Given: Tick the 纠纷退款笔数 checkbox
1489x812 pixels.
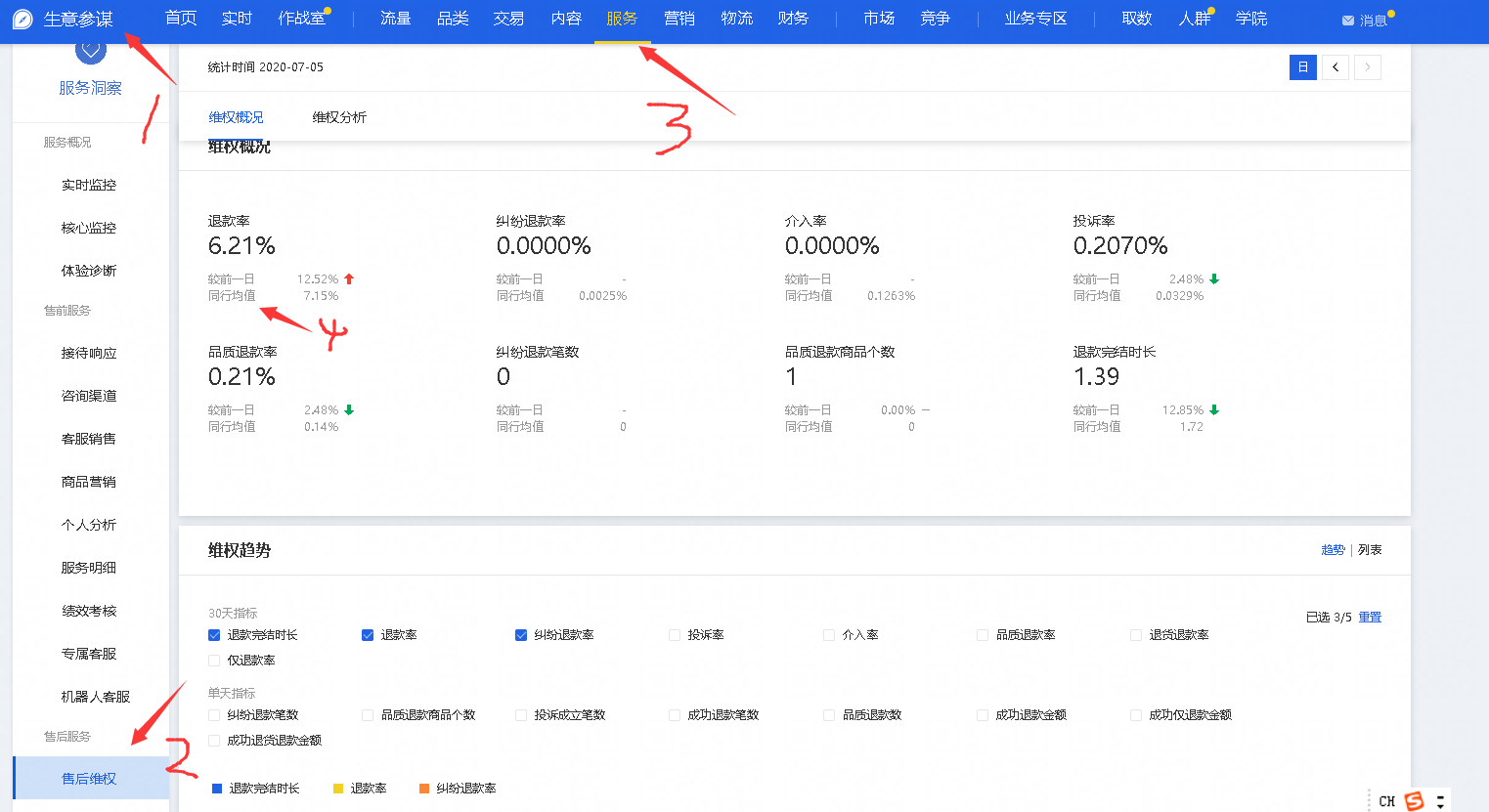Looking at the screenshot, I should [x=214, y=715].
